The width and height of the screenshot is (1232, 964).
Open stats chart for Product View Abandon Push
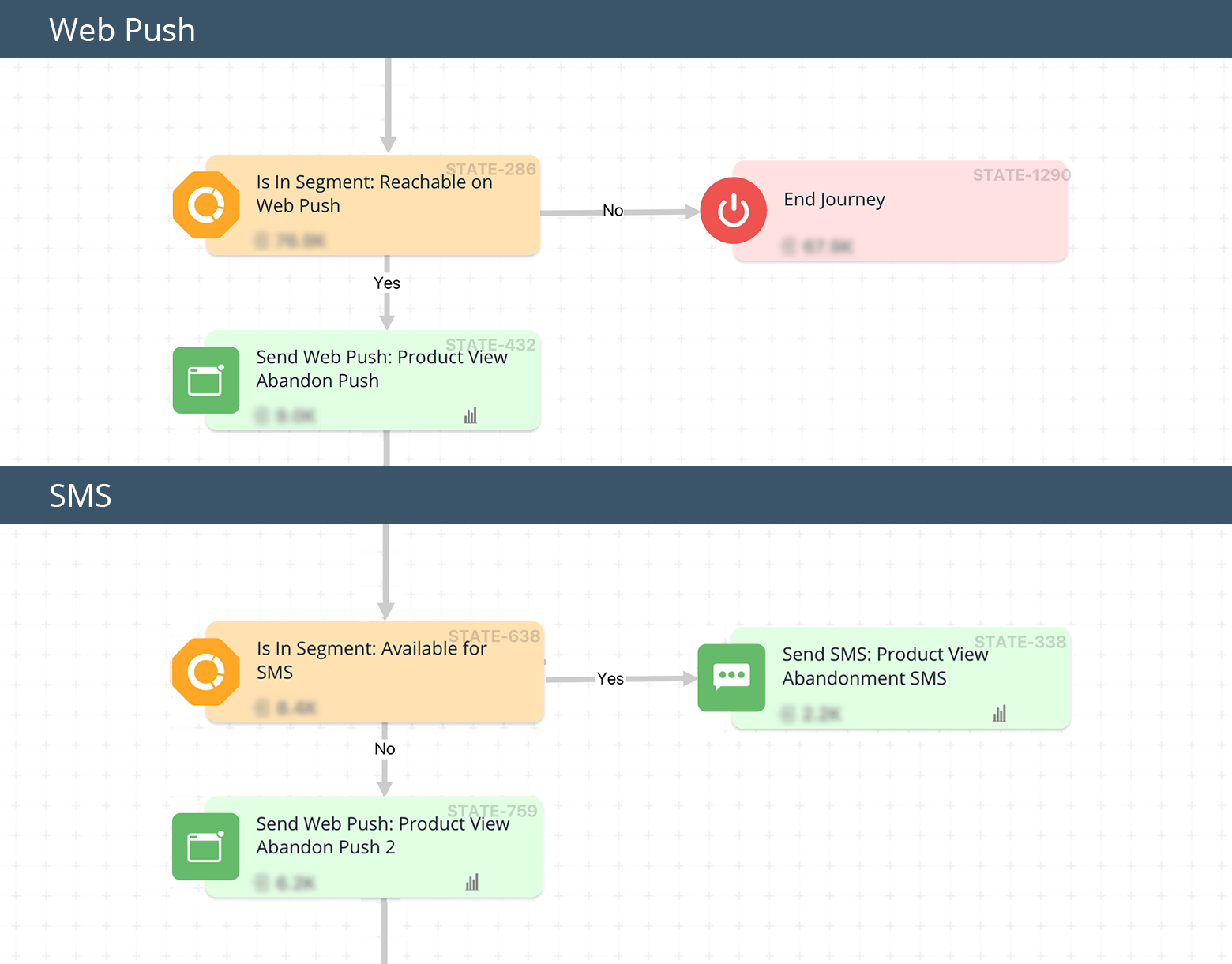(471, 415)
